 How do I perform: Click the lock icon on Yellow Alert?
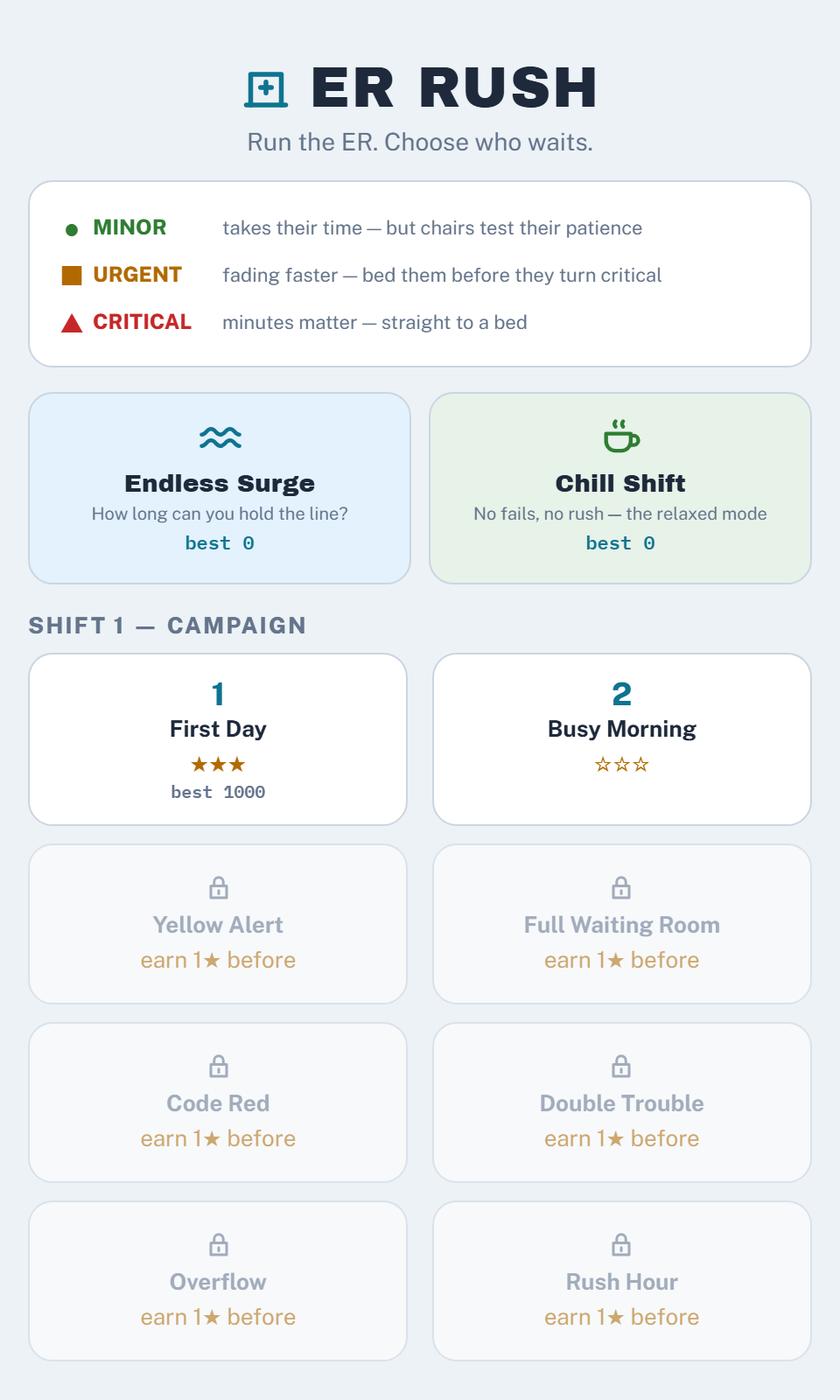tap(219, 888)
